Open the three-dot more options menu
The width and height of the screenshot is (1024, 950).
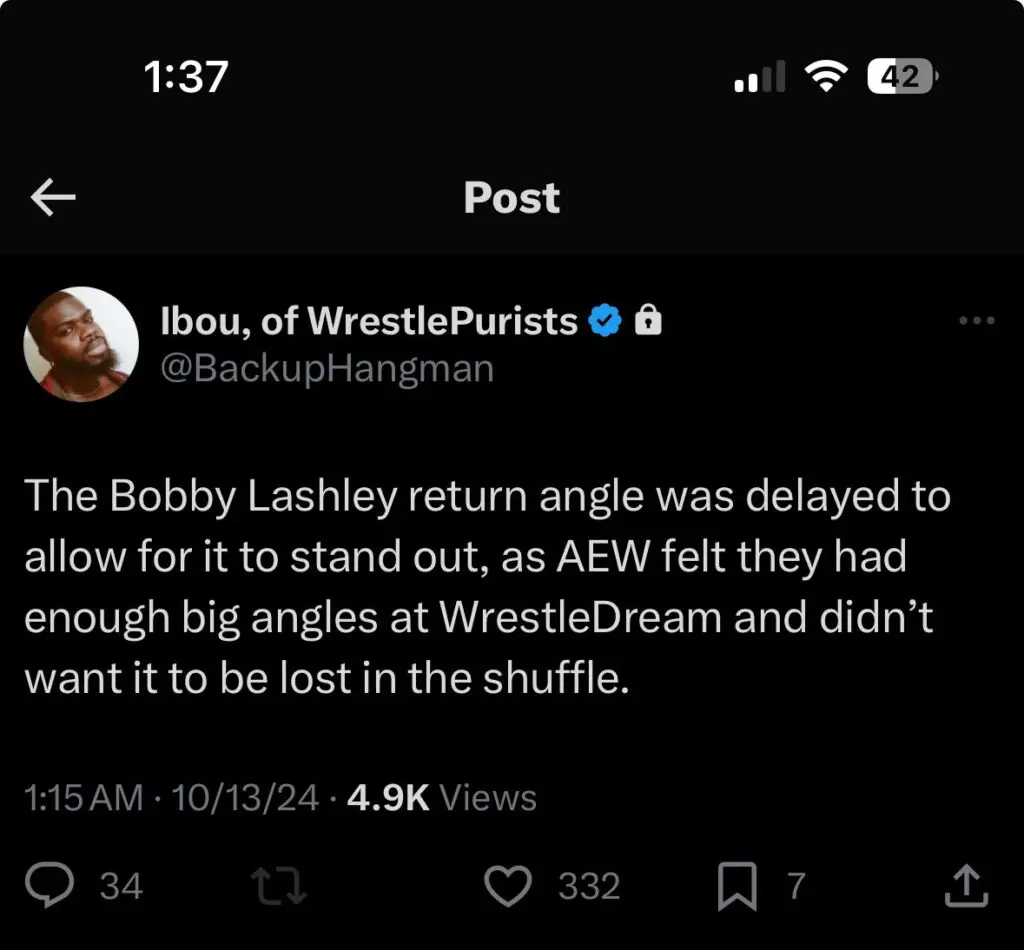coord(976,321)
